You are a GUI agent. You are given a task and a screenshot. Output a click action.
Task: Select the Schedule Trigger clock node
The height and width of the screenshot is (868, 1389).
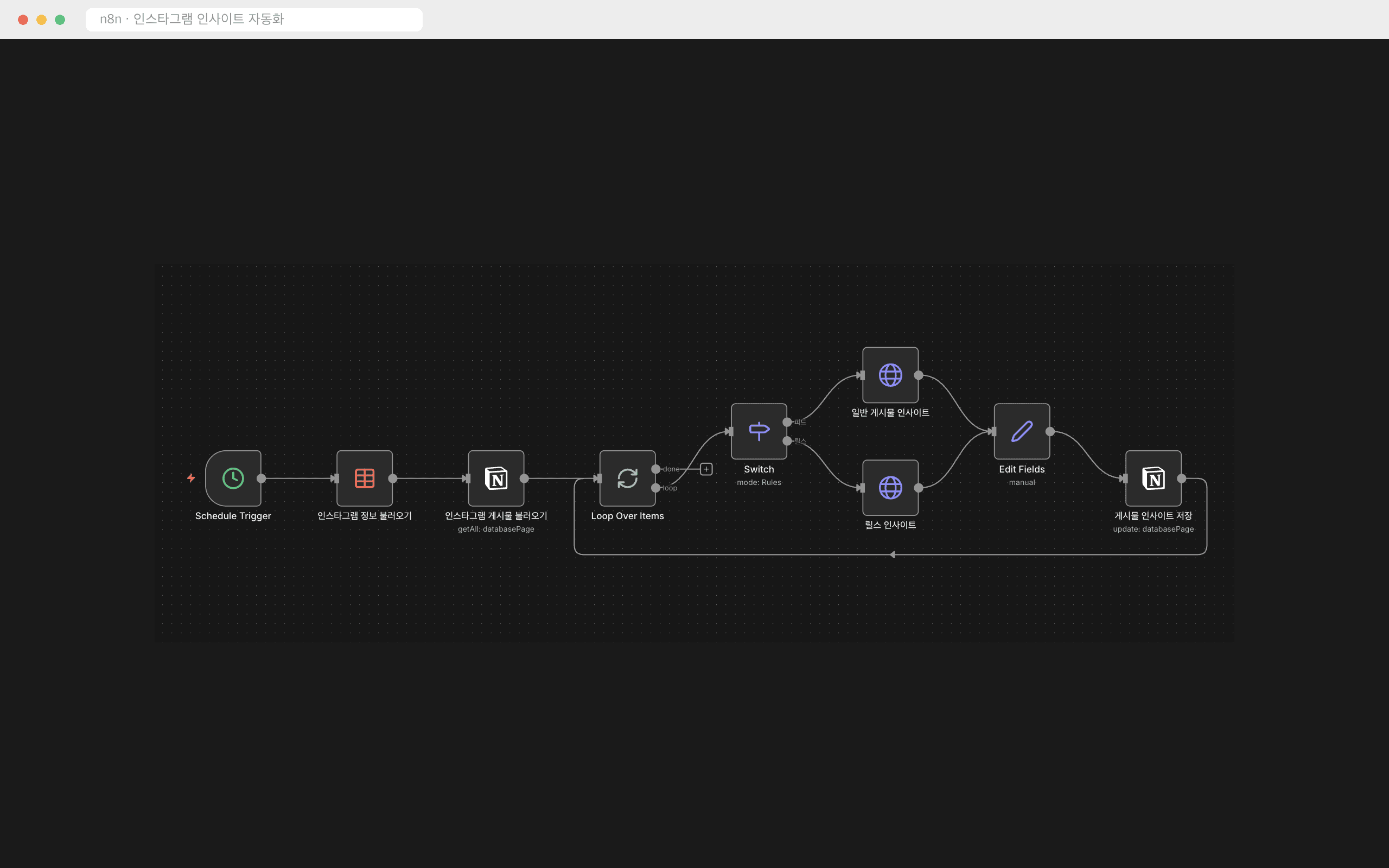coord(233,478)
